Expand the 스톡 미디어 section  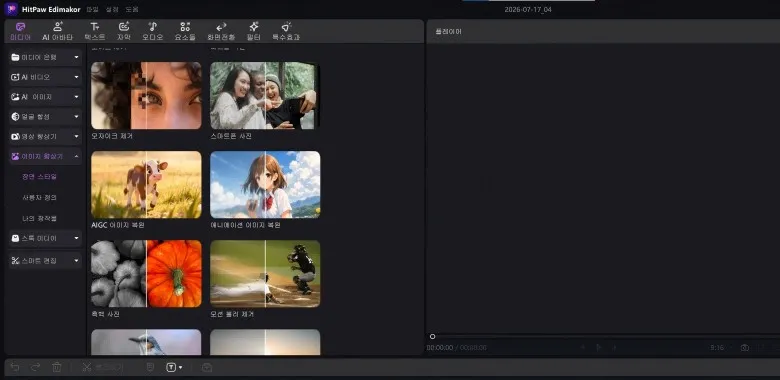coord(76,238)
